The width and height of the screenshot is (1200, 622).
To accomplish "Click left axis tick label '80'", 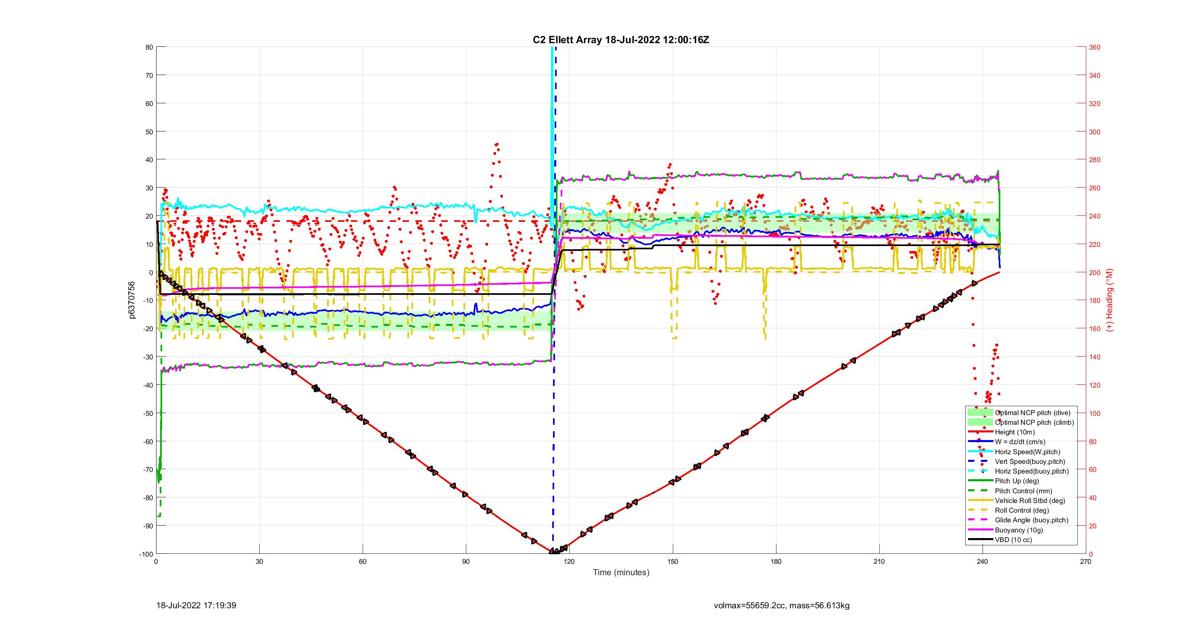I will pos(148,47).
